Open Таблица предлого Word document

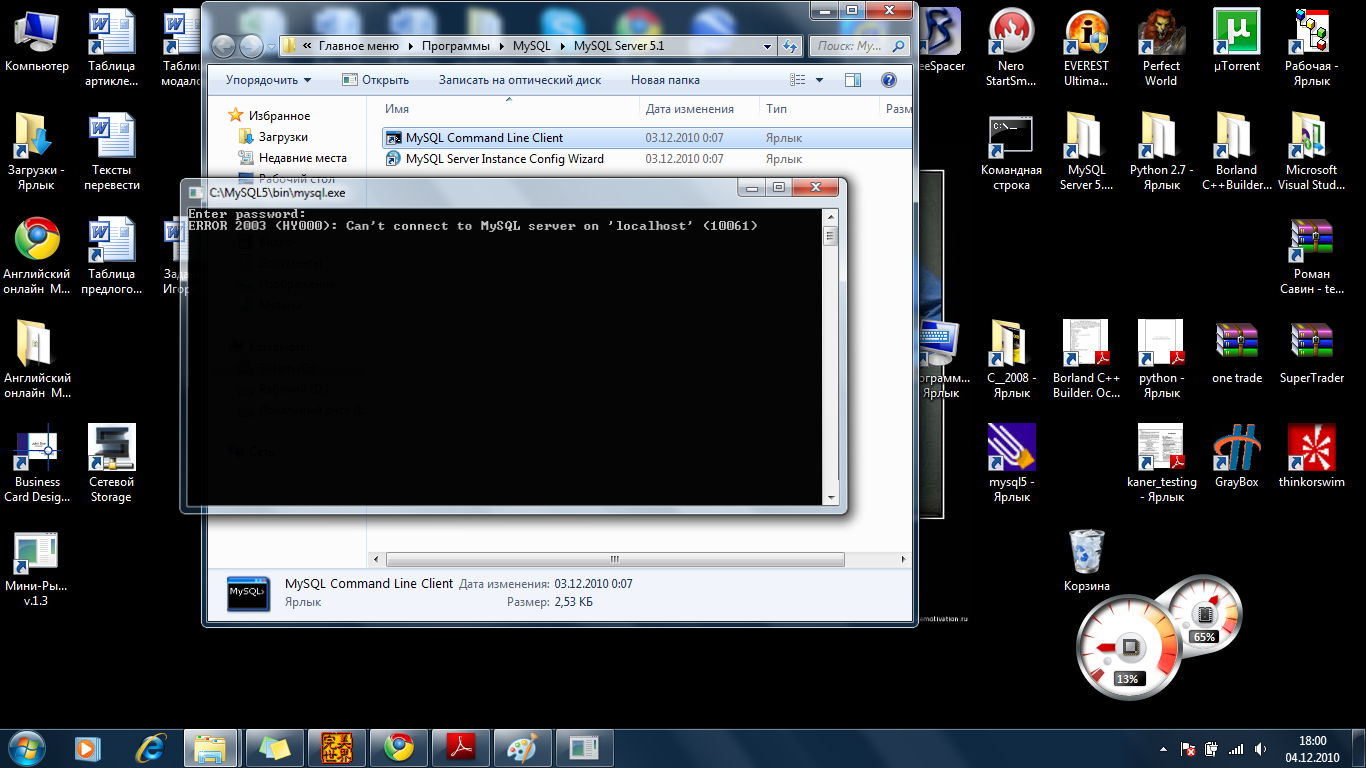(x=112, y=255)
